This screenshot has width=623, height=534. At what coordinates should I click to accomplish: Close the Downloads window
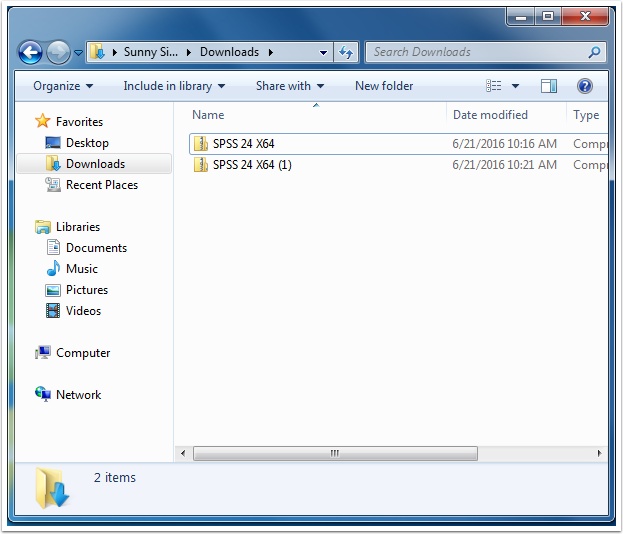click(585, 17)
